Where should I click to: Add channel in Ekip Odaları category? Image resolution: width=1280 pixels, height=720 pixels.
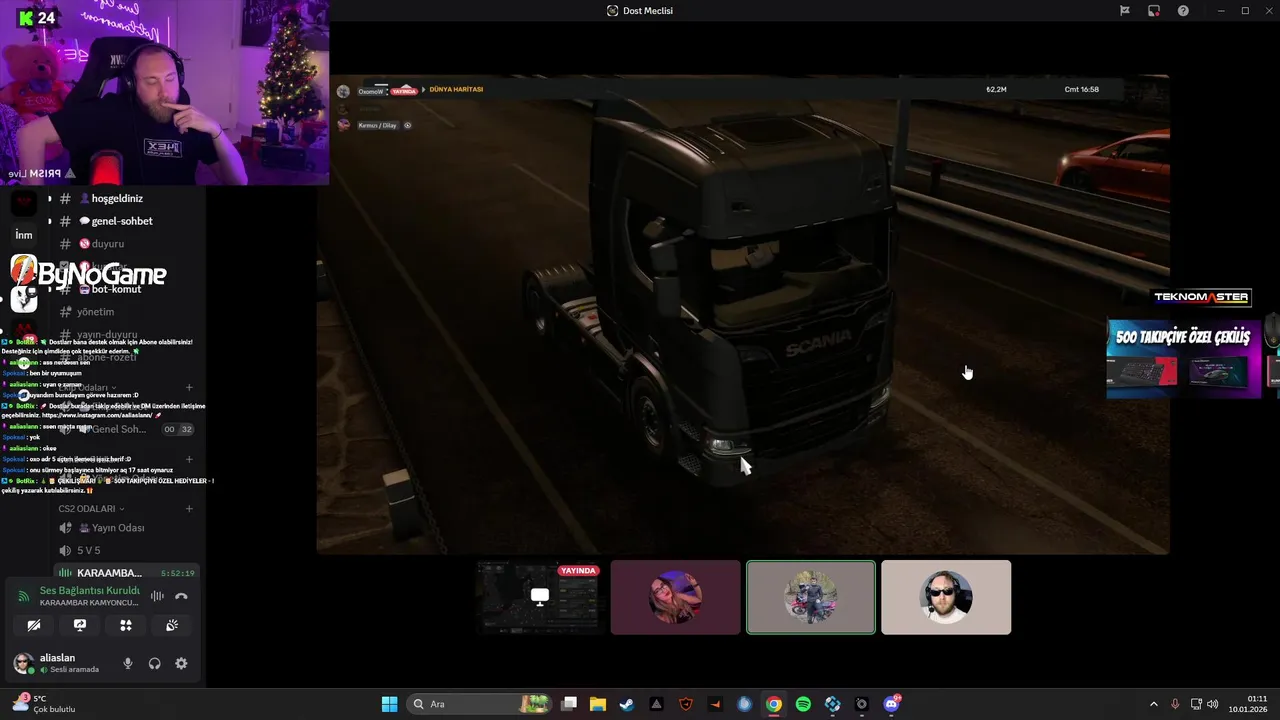coord(189,387)
